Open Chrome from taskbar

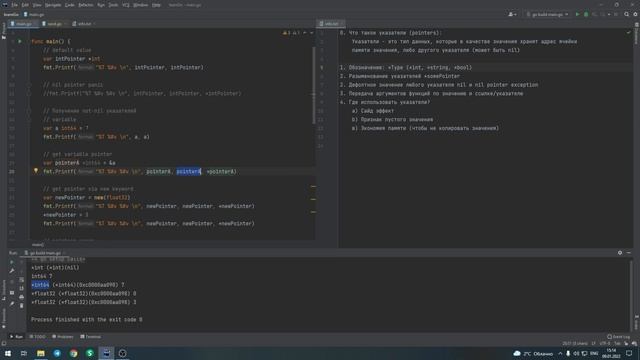point(73,353)
